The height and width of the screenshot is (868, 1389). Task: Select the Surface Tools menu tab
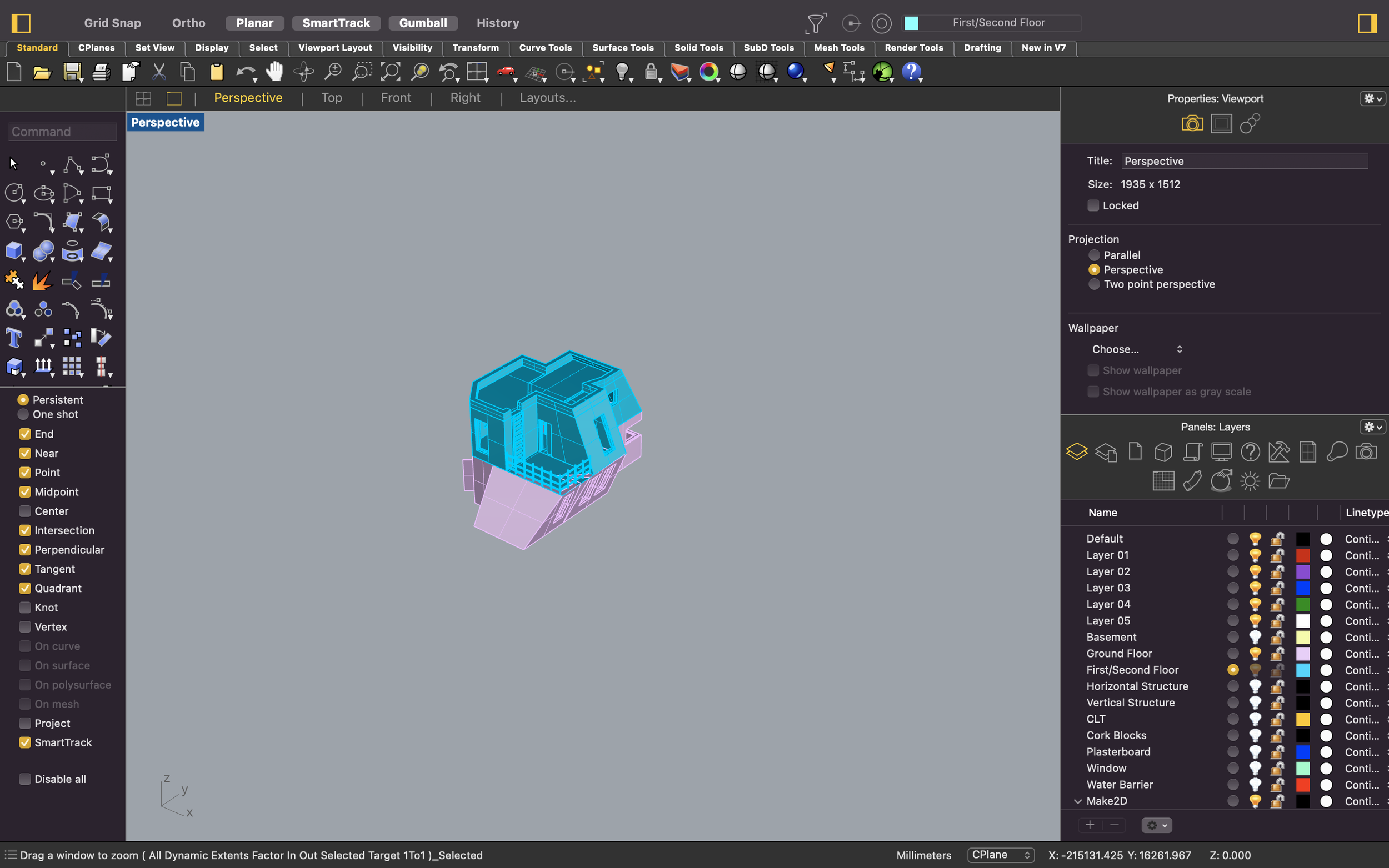pyautogui.click(x=622, y=47)
